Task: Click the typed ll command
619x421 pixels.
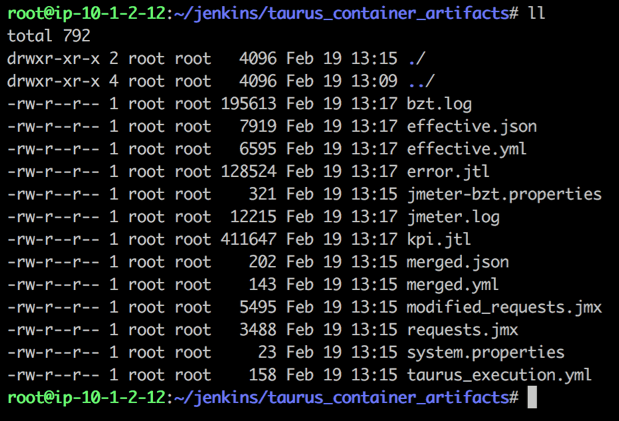Action: tap(537, 13)
